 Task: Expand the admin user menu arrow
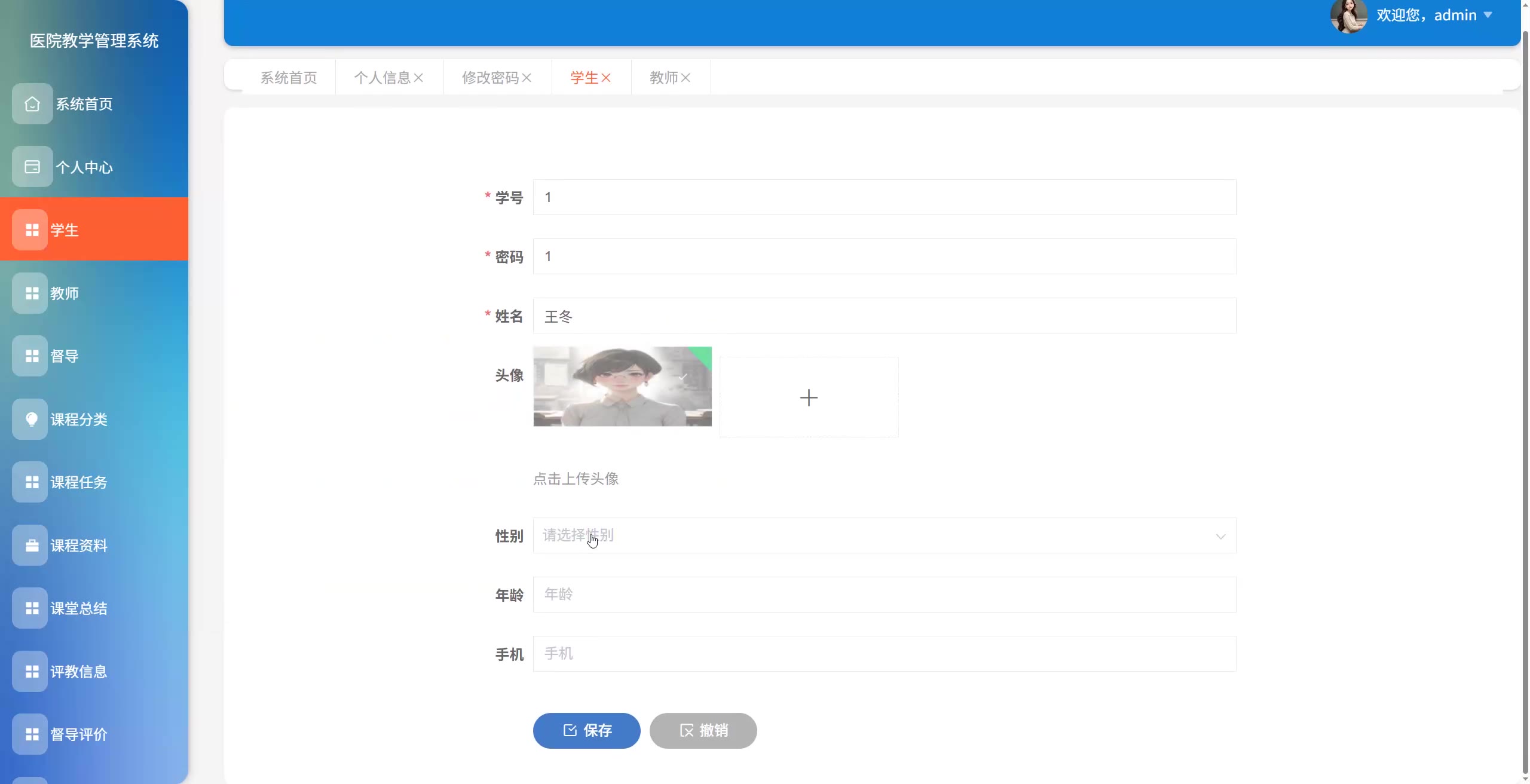pyautogui.click(x=1488, y=15)
